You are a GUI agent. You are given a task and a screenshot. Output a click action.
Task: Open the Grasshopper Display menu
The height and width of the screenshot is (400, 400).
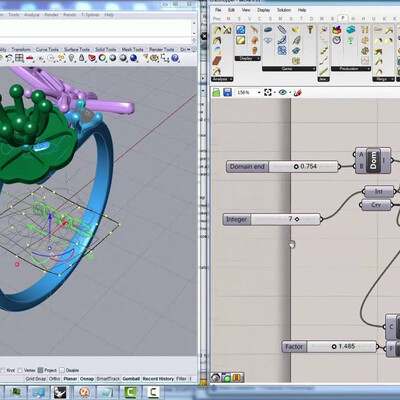263,10
